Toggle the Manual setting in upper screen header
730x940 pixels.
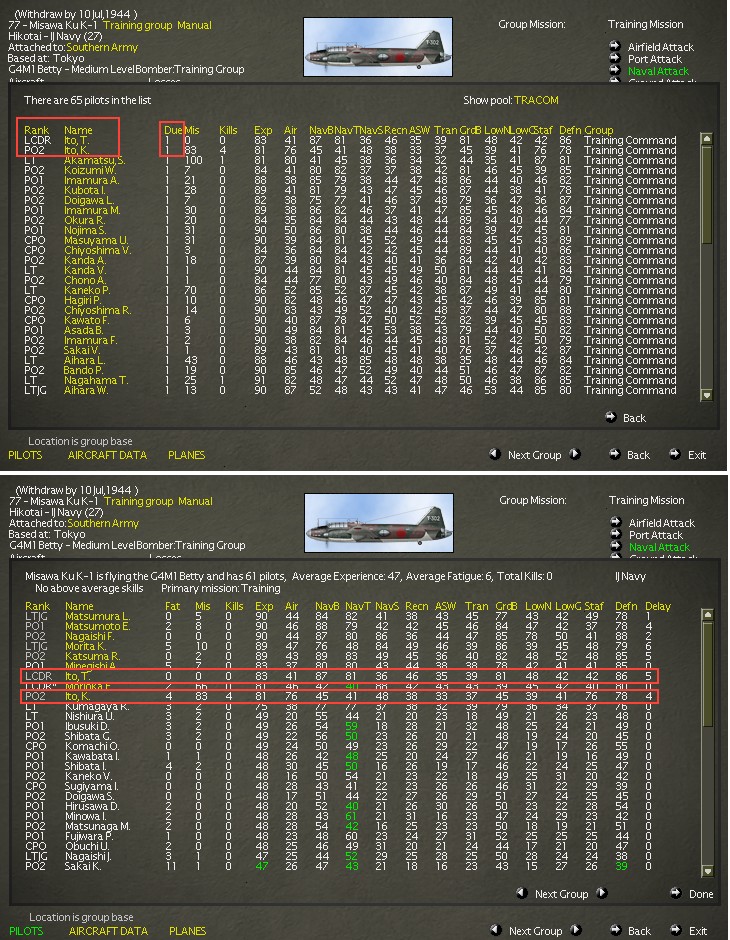point(194,25)
